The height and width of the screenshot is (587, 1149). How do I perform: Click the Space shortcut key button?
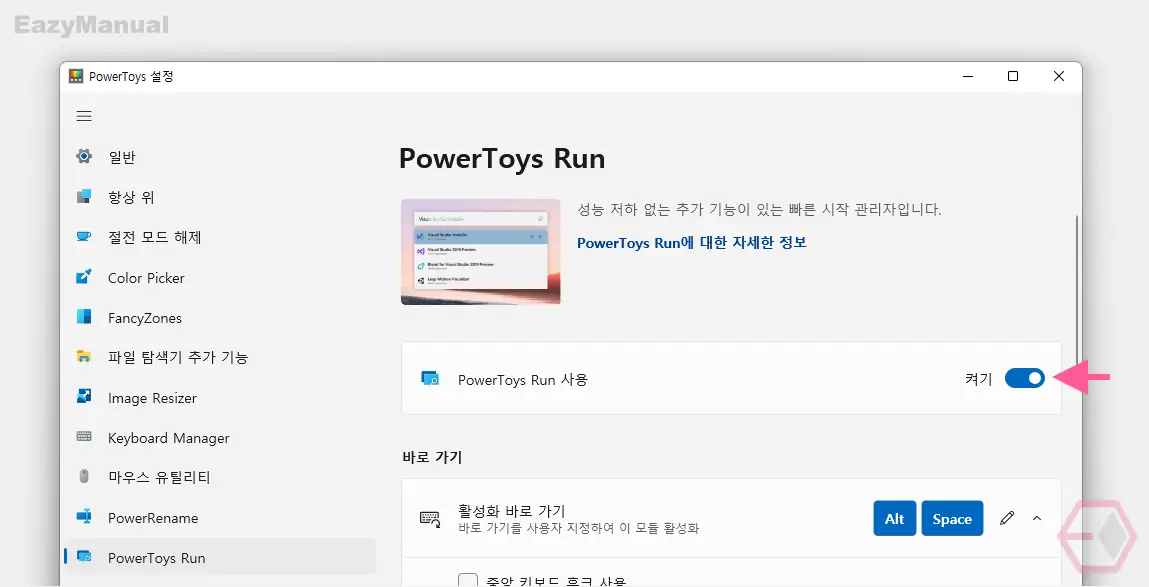pyautogui.click(x=952, y=519)
